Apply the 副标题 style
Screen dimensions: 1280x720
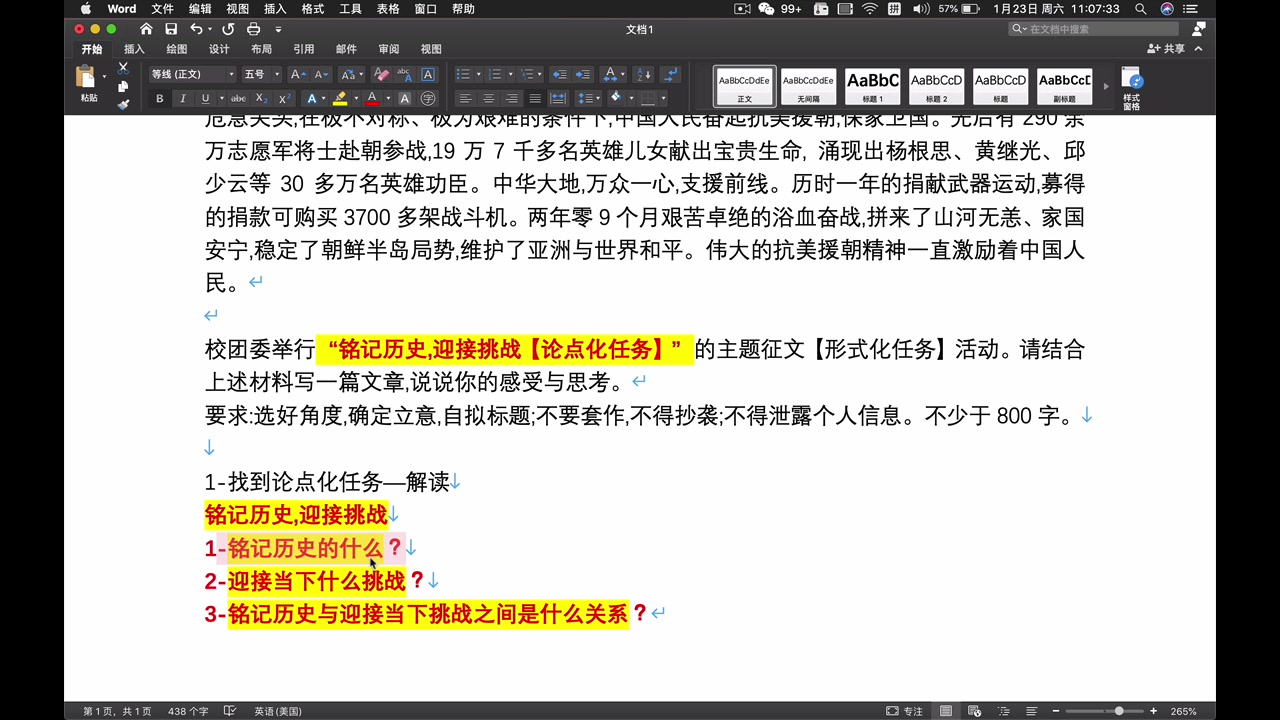point(1065,87)
